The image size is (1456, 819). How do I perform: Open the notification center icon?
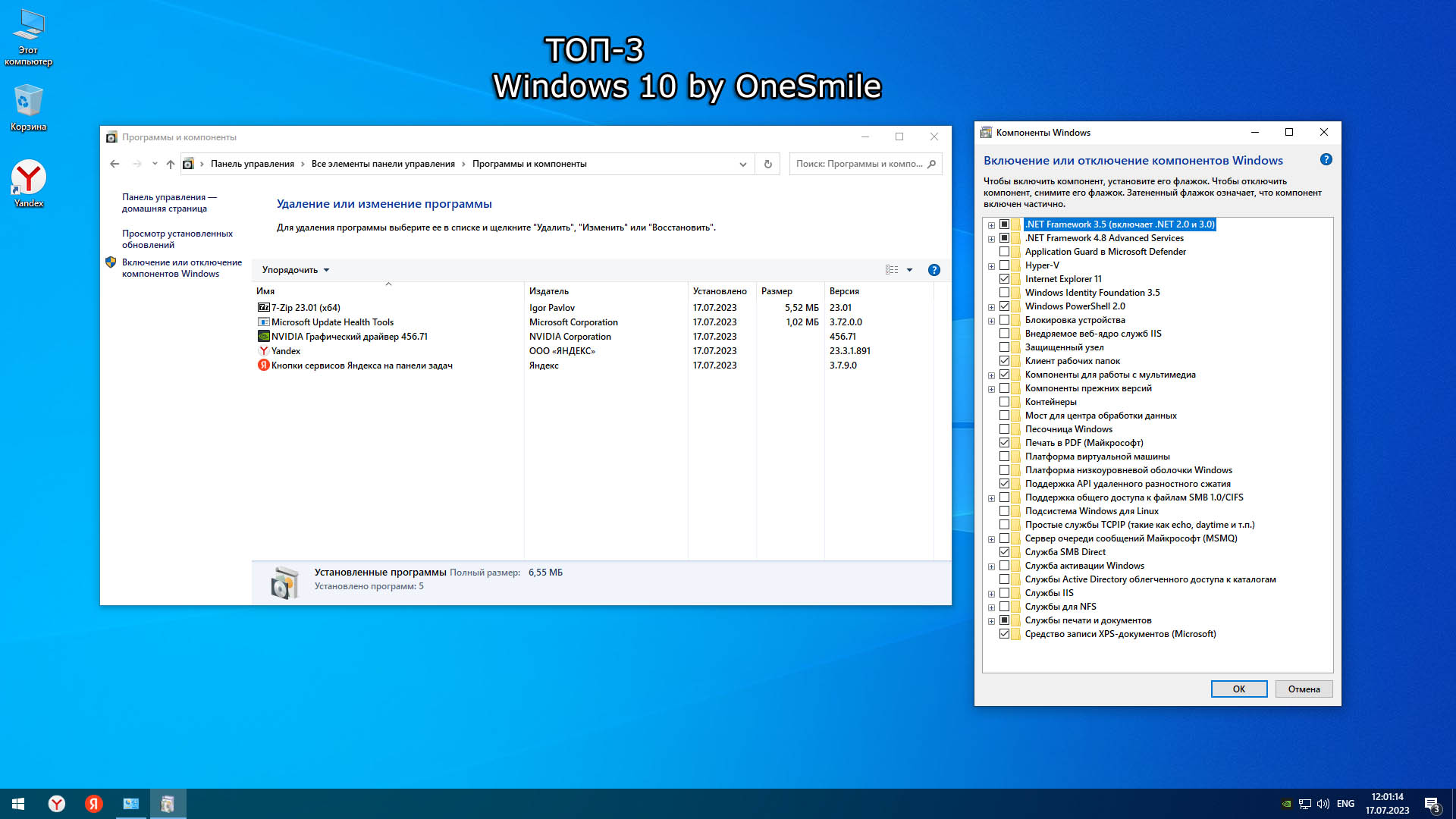(1432, 804)
